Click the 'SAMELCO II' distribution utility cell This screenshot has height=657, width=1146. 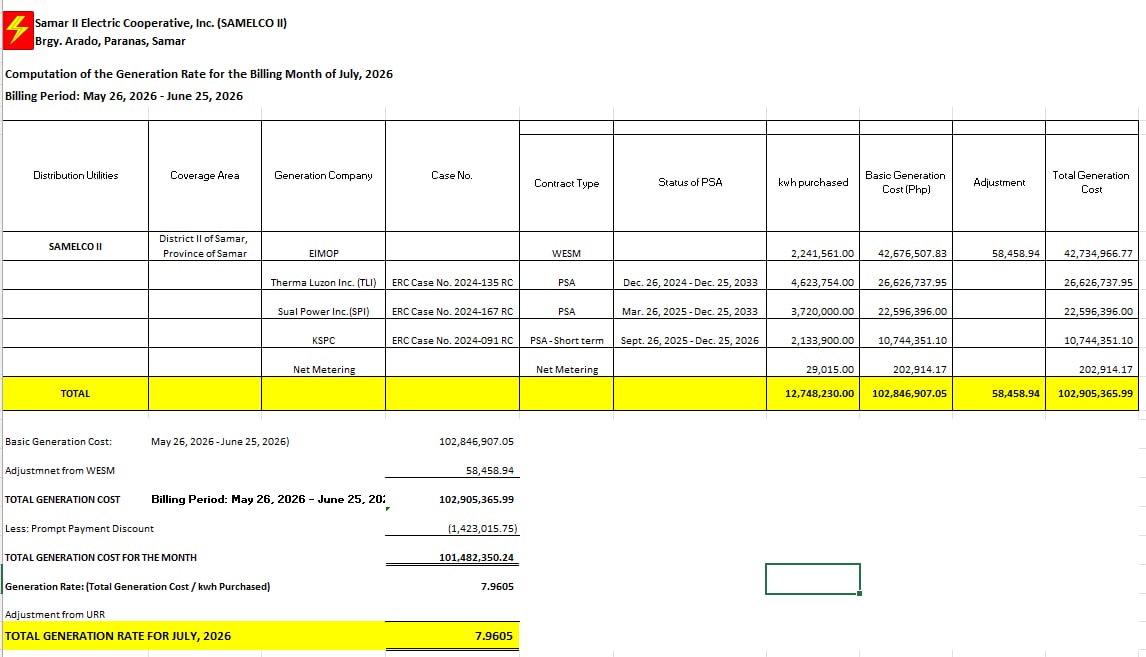point(75,246)
